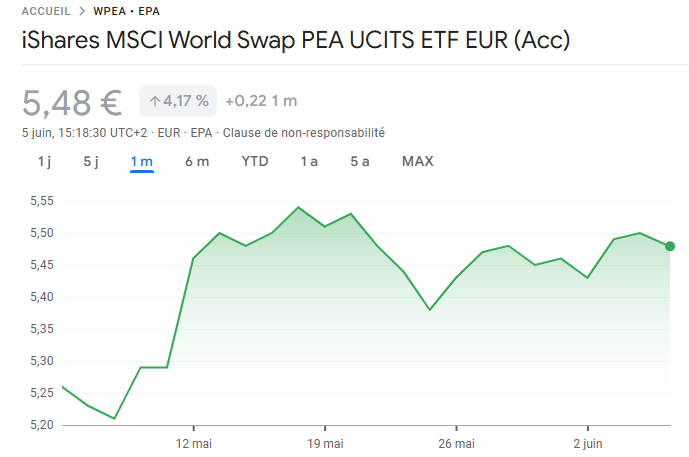
Task: Show the YTD chart range
Action: click(255, 161)
